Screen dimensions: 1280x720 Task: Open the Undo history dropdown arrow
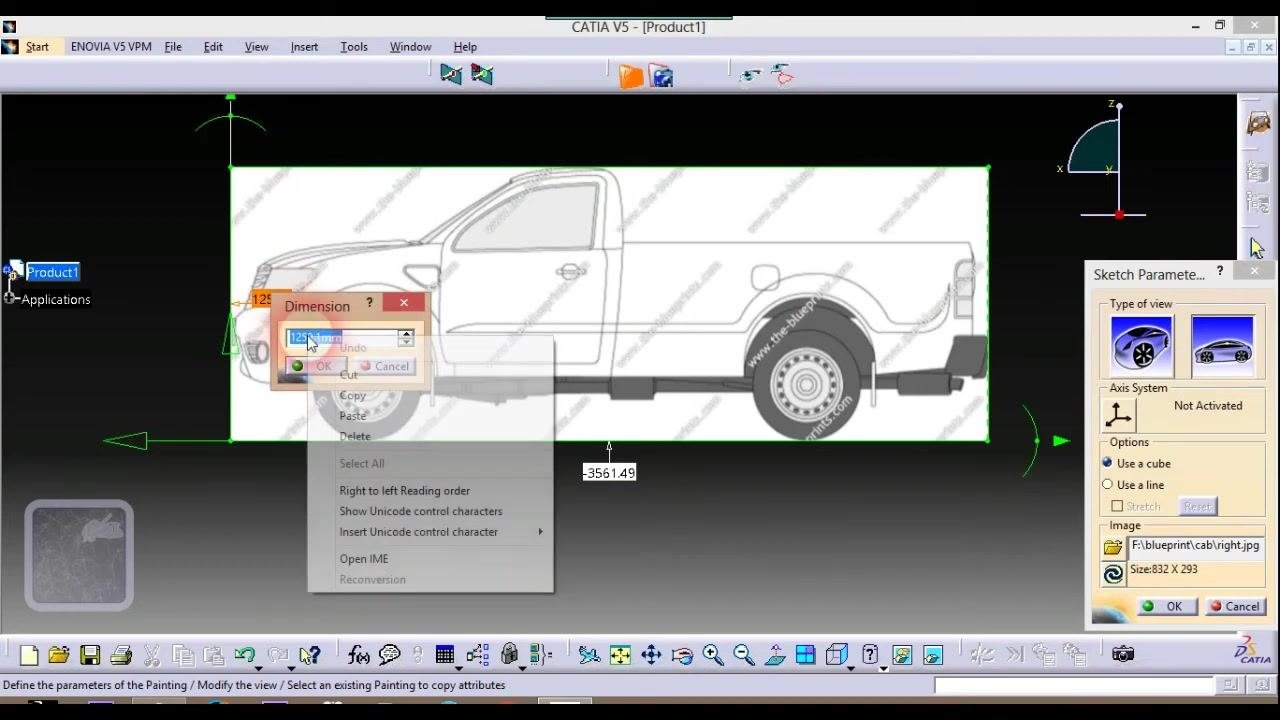[x=258, y=667]
